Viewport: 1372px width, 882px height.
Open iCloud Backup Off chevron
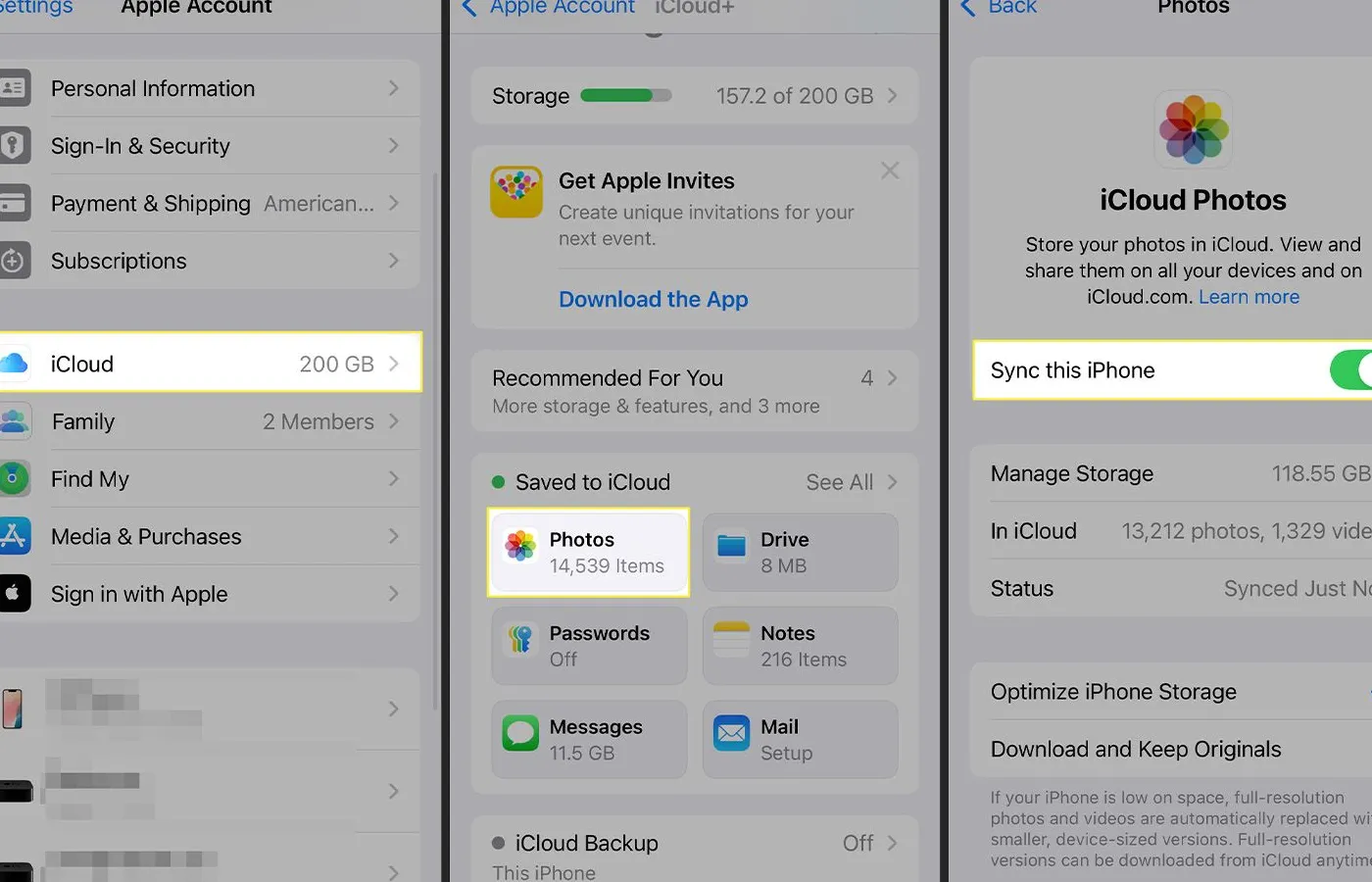point(892,843)
